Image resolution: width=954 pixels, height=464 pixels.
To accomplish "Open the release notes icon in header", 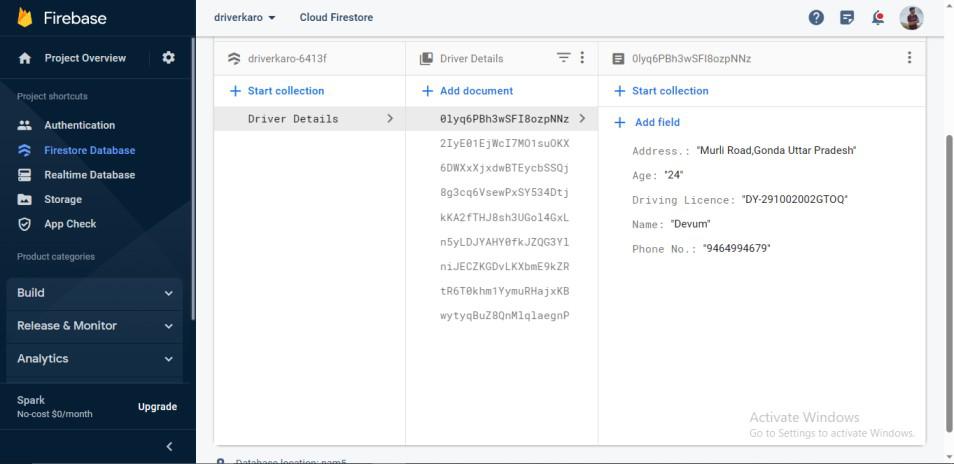I will tap(847, 17).
